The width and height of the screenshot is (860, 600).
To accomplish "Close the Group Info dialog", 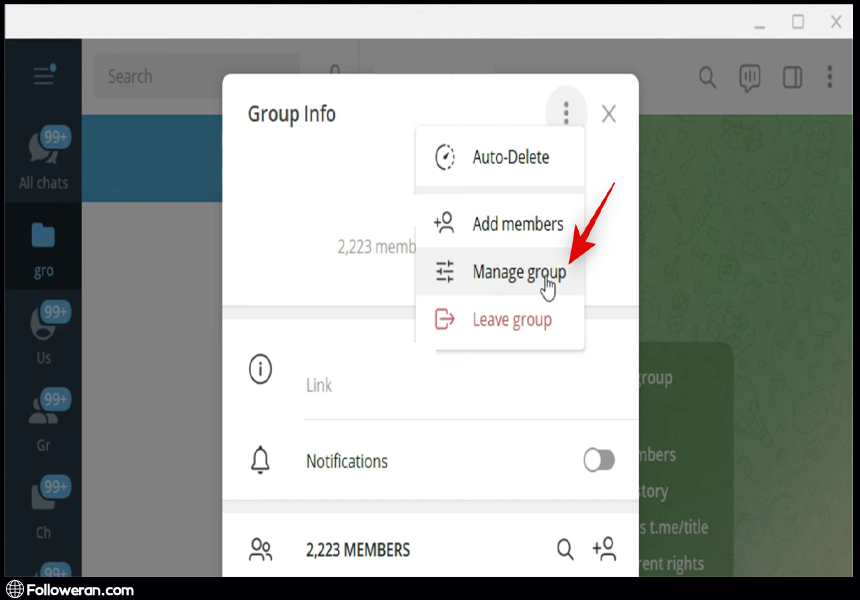I will pos(608,114).
